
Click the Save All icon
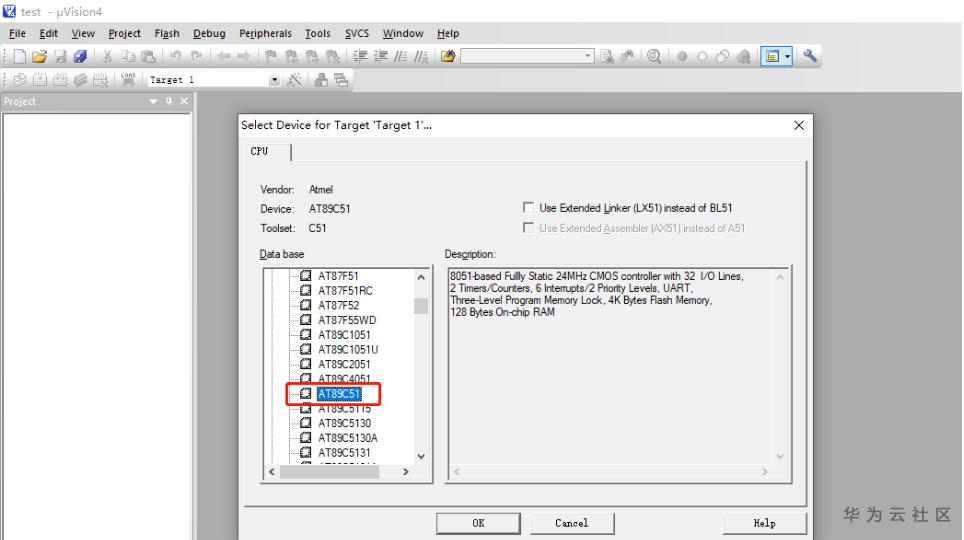(80, 57)
